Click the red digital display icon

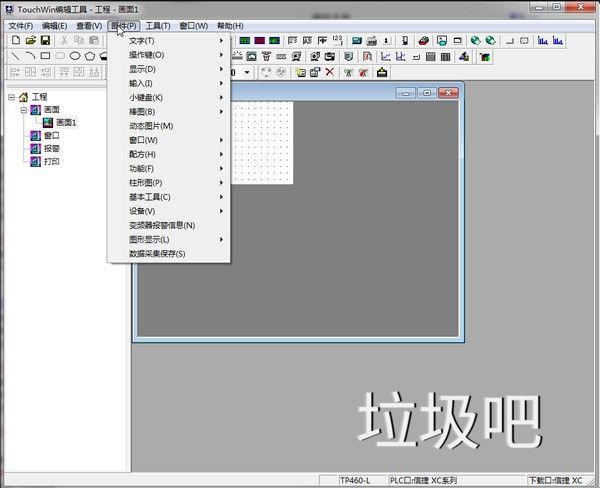click(259, 41)
